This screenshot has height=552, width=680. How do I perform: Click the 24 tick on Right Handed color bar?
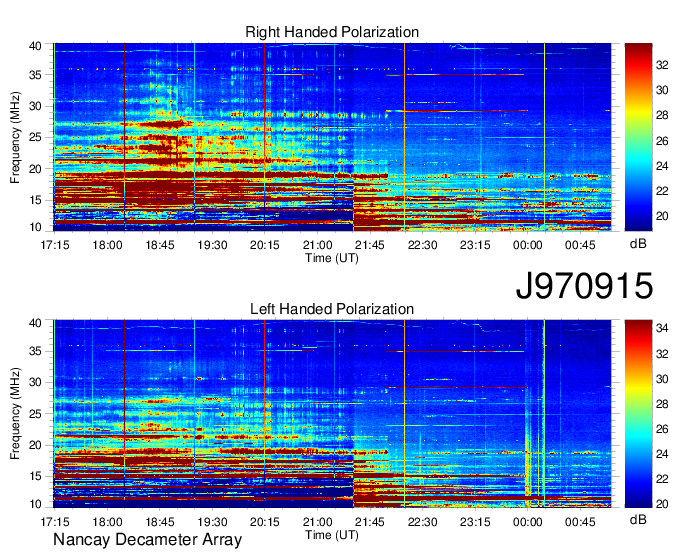coord(662,166)
